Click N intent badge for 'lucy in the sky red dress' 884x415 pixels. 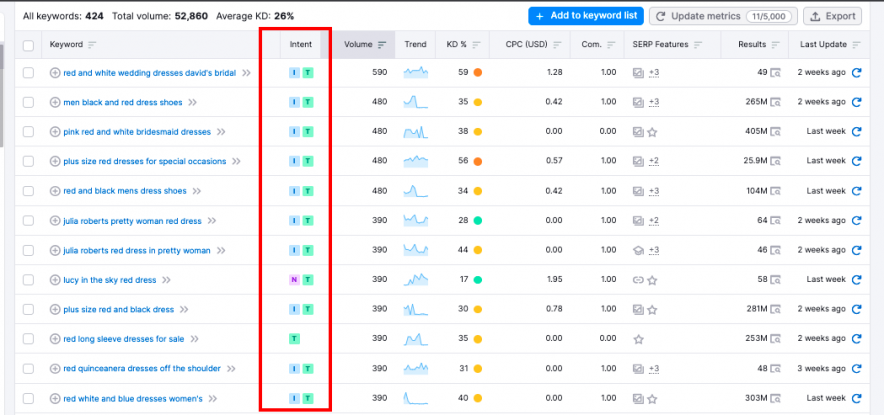point(294,280)
